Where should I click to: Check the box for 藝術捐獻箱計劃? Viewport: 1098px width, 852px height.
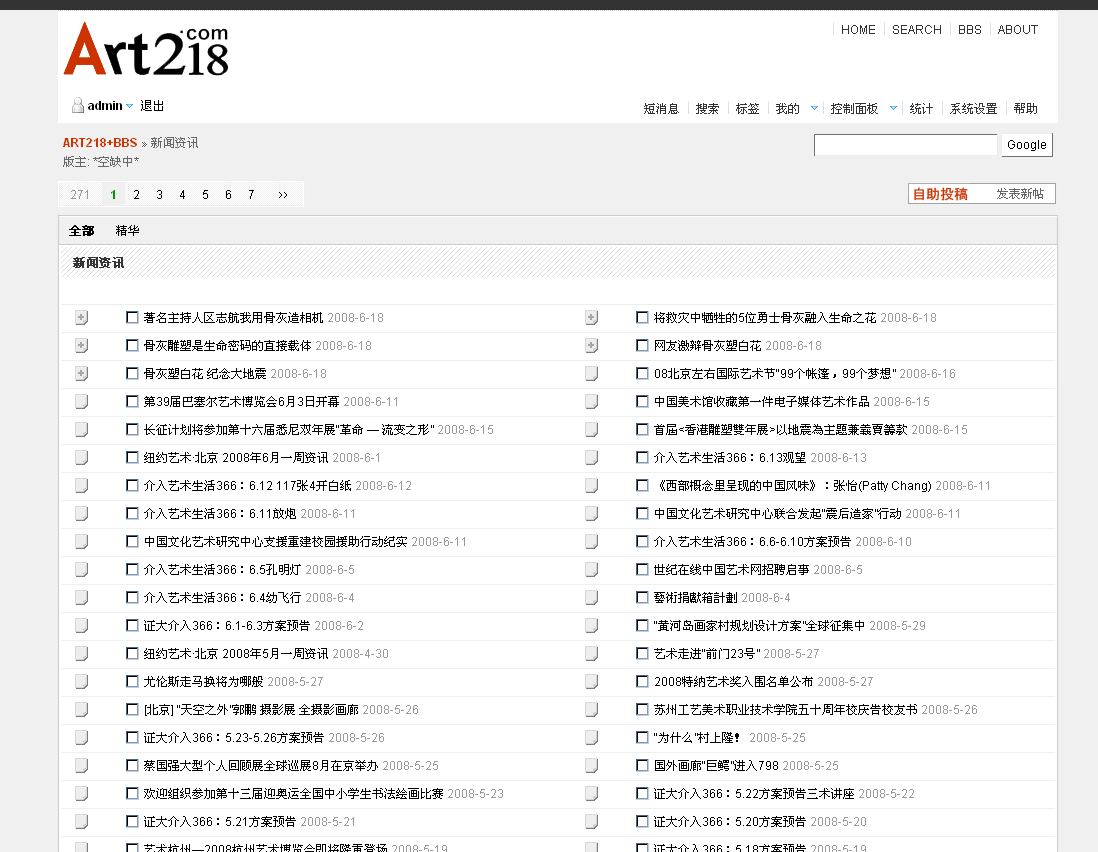[x=641, y=597]
